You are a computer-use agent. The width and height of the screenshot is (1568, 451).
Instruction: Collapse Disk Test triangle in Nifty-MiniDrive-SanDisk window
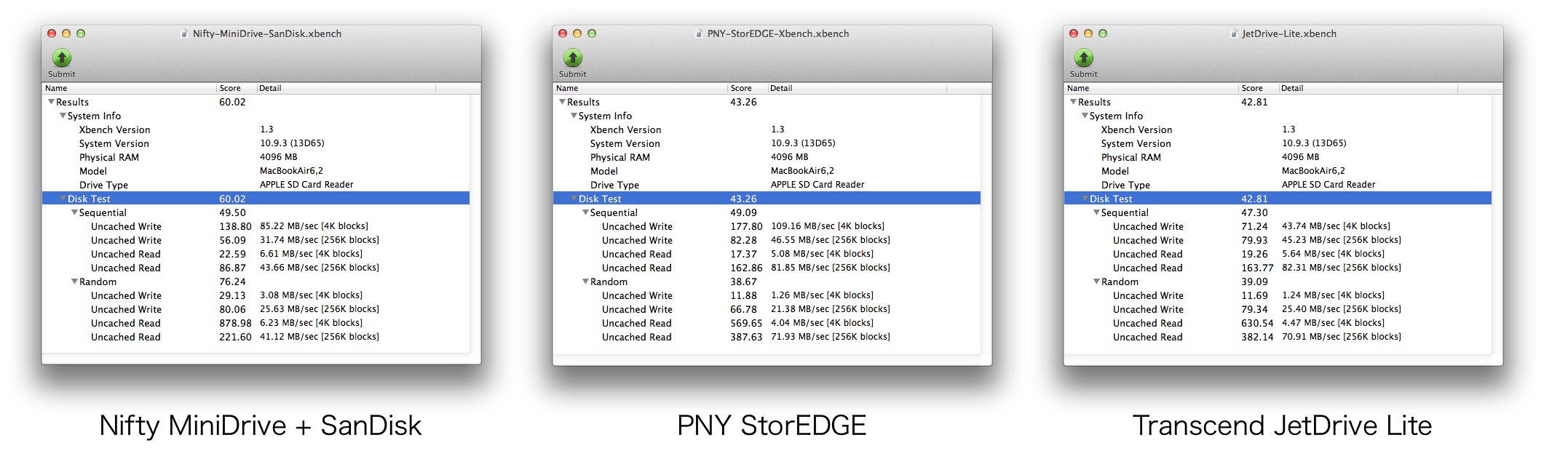63,199
